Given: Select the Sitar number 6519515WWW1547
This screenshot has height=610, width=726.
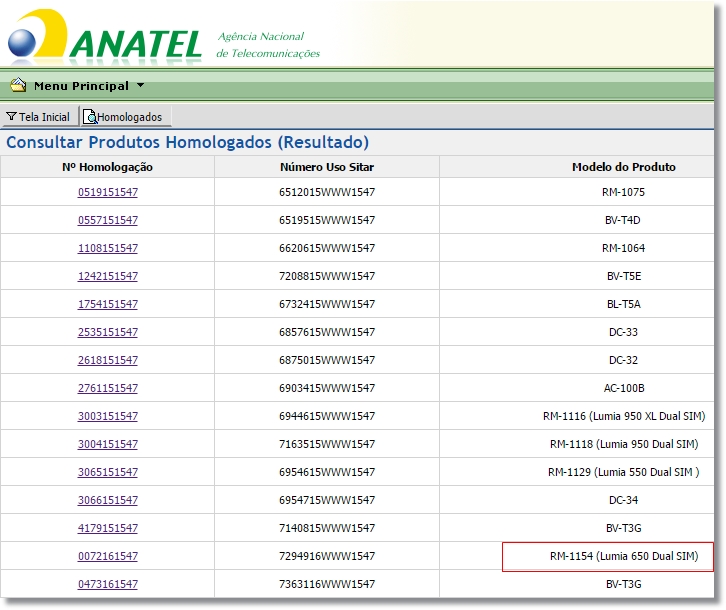Looking at the screenshot, I should pyautogui.click(x=327, y=220).
